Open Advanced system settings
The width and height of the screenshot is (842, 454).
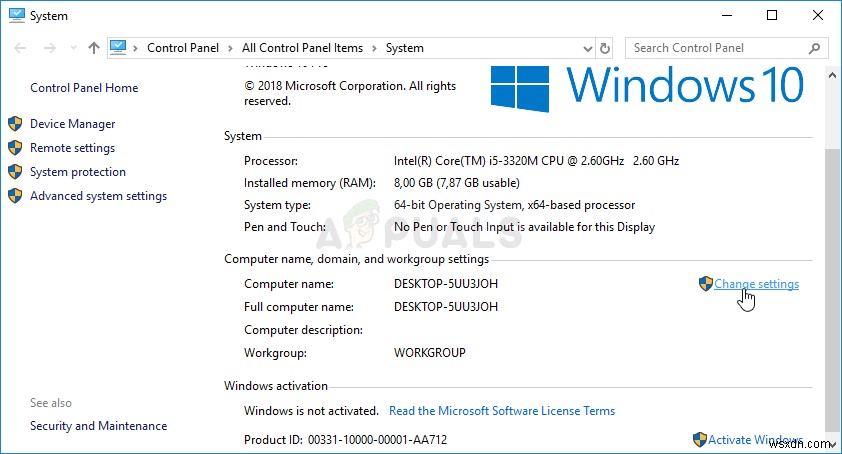click(98, 196)
